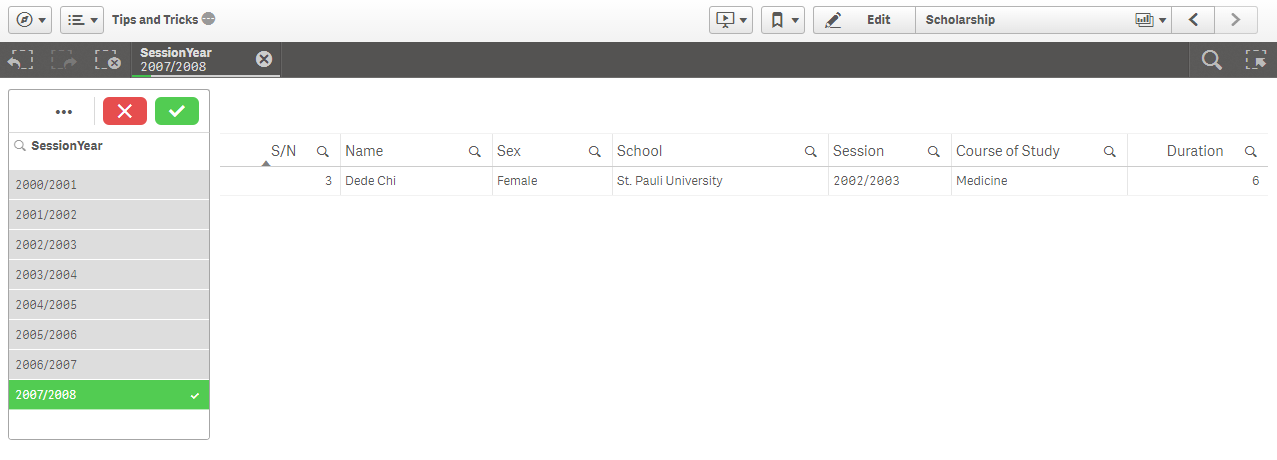Confirm selection with green checkmark
The image size is (1277, 460).
[177, 111]
